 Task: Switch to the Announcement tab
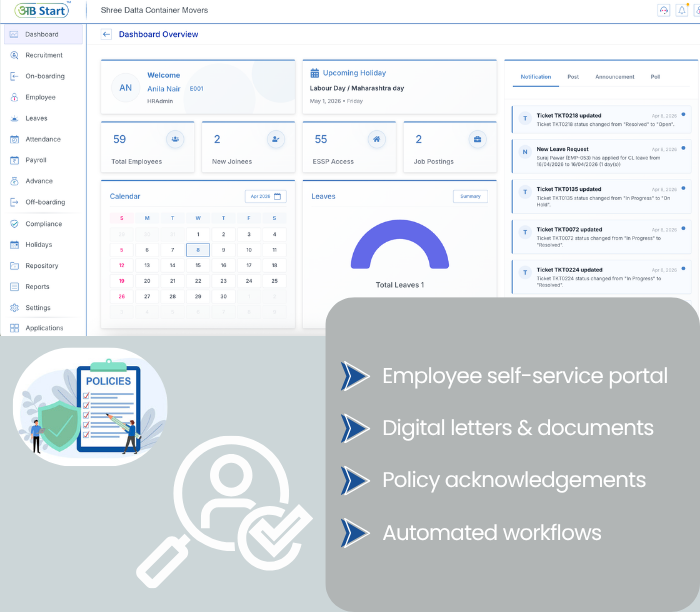614,76
